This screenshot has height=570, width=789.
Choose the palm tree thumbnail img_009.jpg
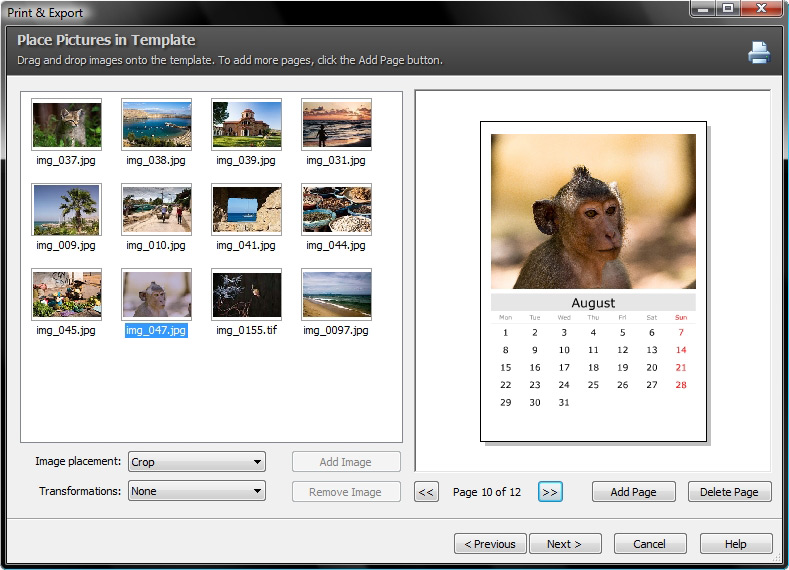click(x=66, y=209)
